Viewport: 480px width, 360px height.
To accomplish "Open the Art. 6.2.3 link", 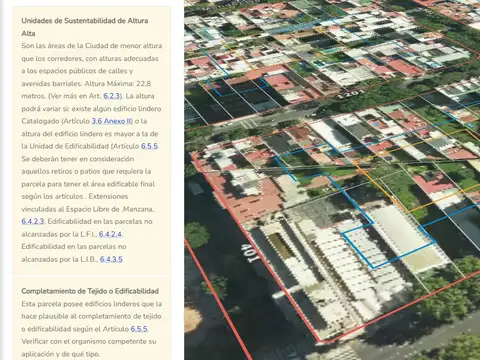I will [111, 96].
